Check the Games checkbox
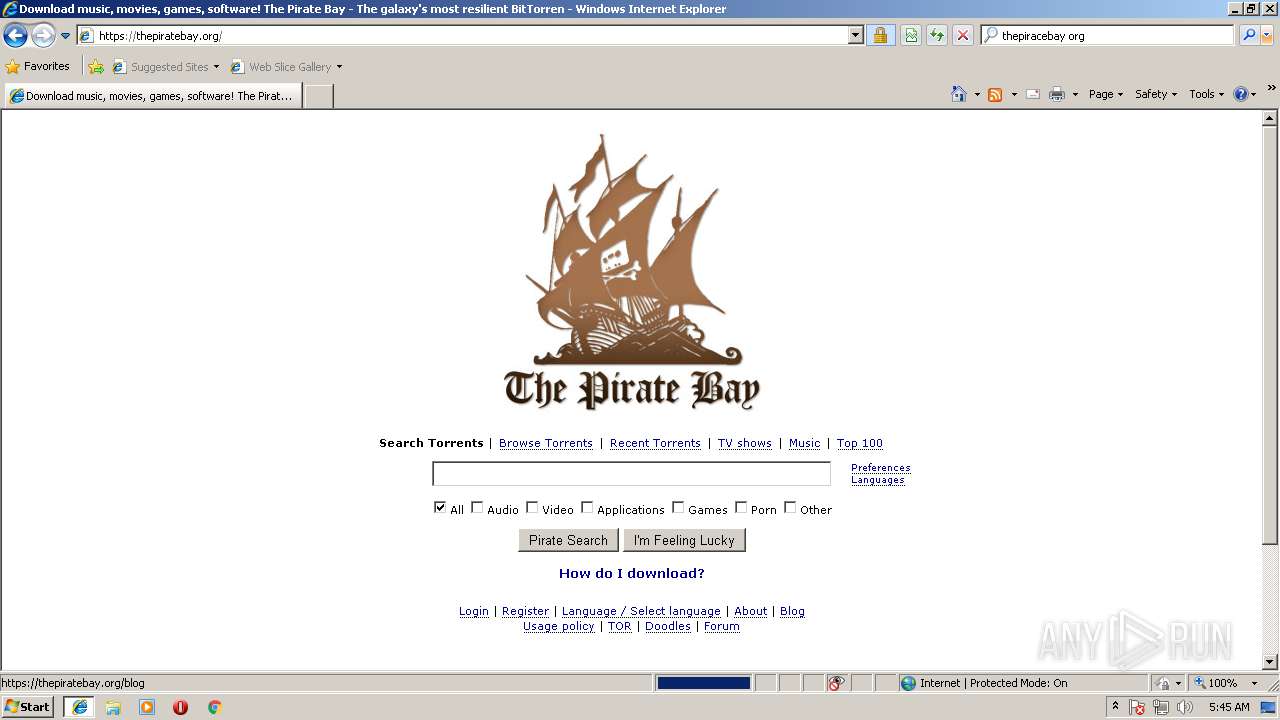Viewport: 1280px width, 720px height. [678, 507]
